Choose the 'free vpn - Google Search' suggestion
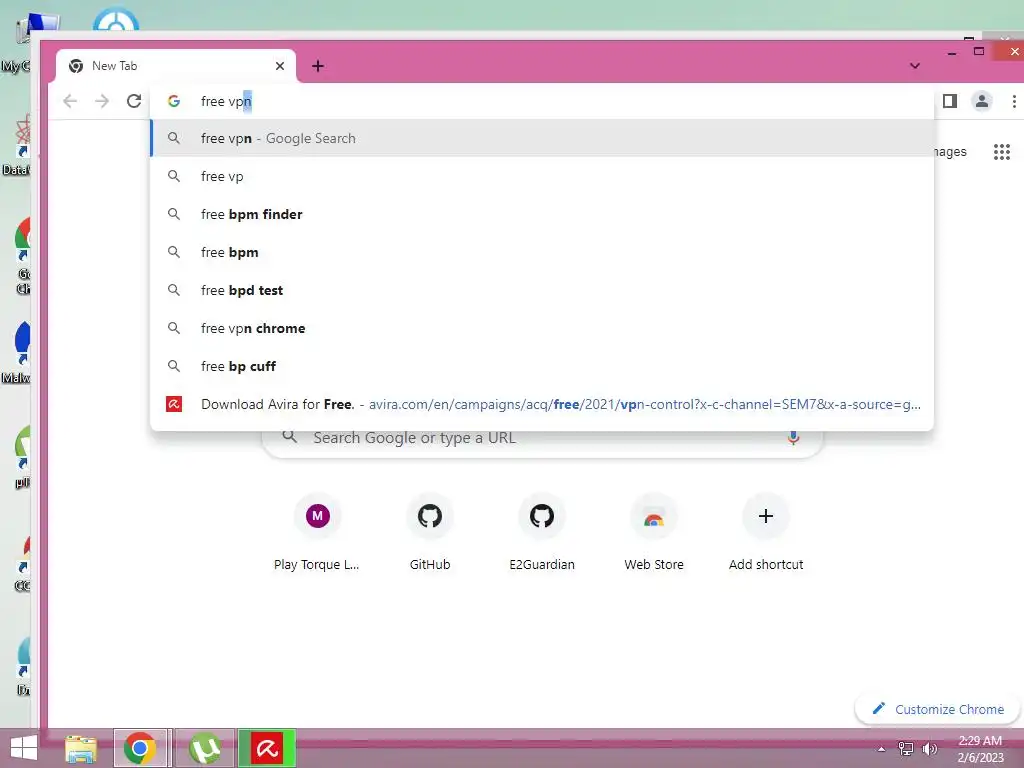Screen dimensions: 1024x768 point(542,138)
